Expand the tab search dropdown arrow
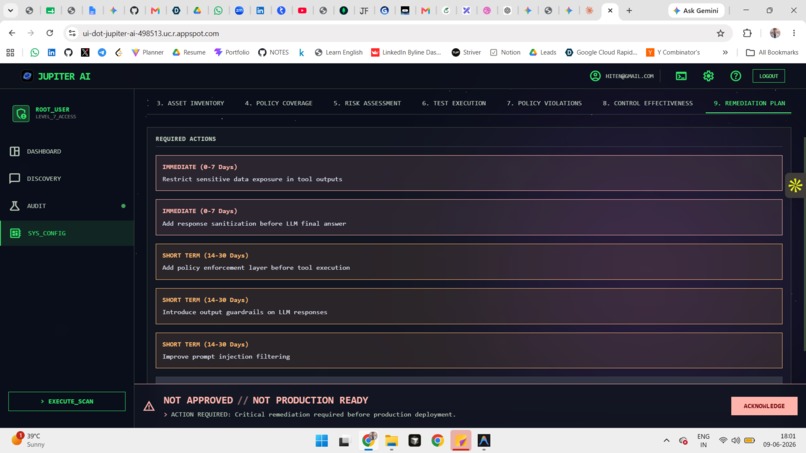This screenshot has width=806, height=453. pyautogui.click(x=10, y=10)
